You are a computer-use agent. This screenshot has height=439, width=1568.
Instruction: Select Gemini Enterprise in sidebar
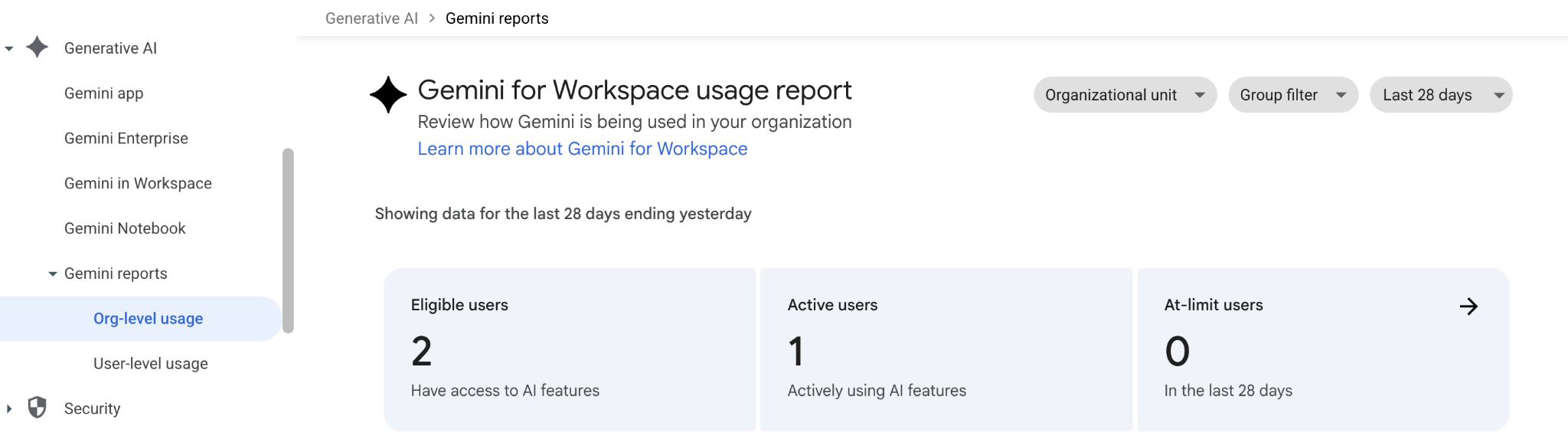pos(126,139)
